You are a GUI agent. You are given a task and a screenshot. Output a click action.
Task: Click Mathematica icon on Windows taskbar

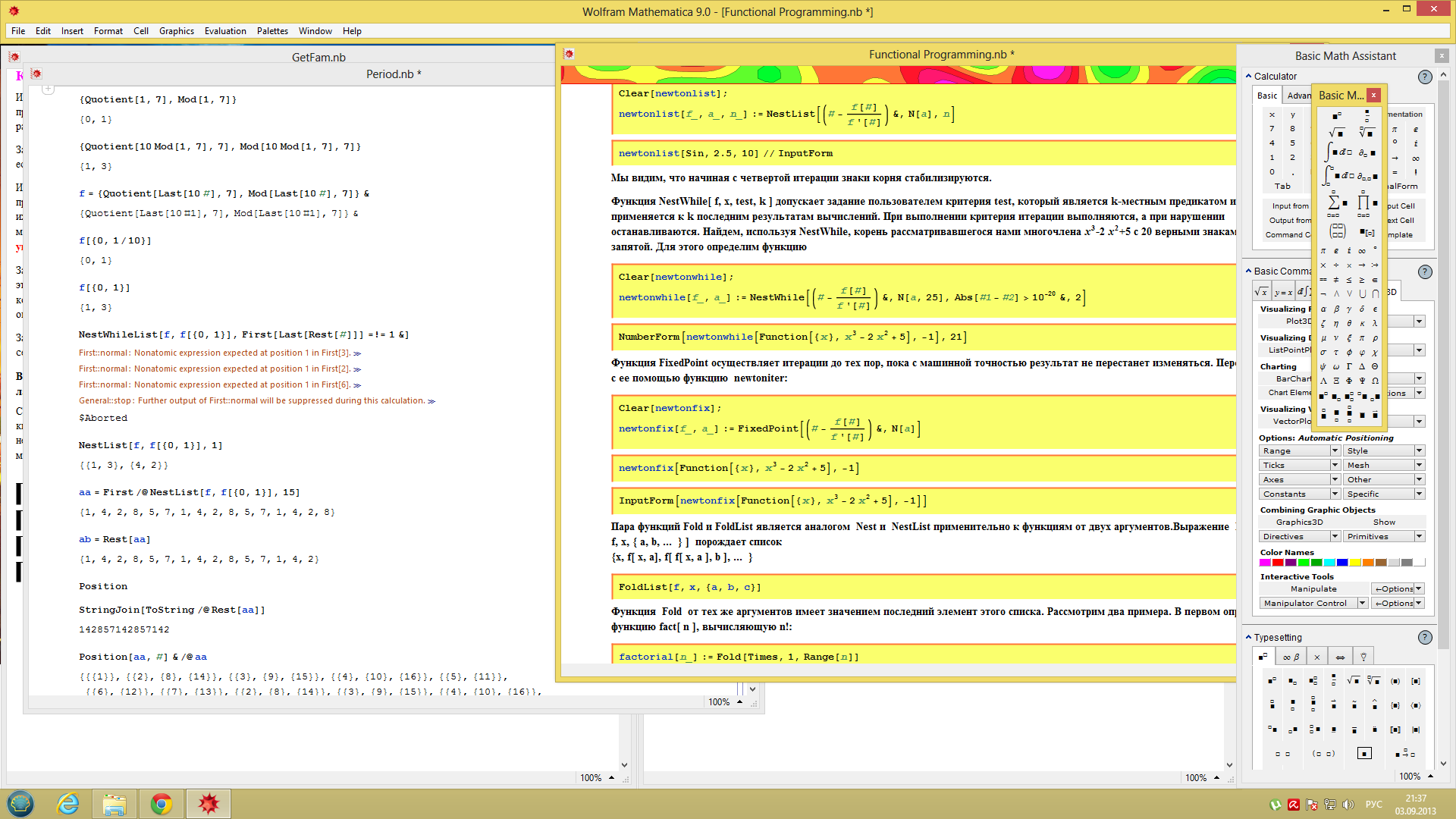pyautogui.click(x=209, y=804)
